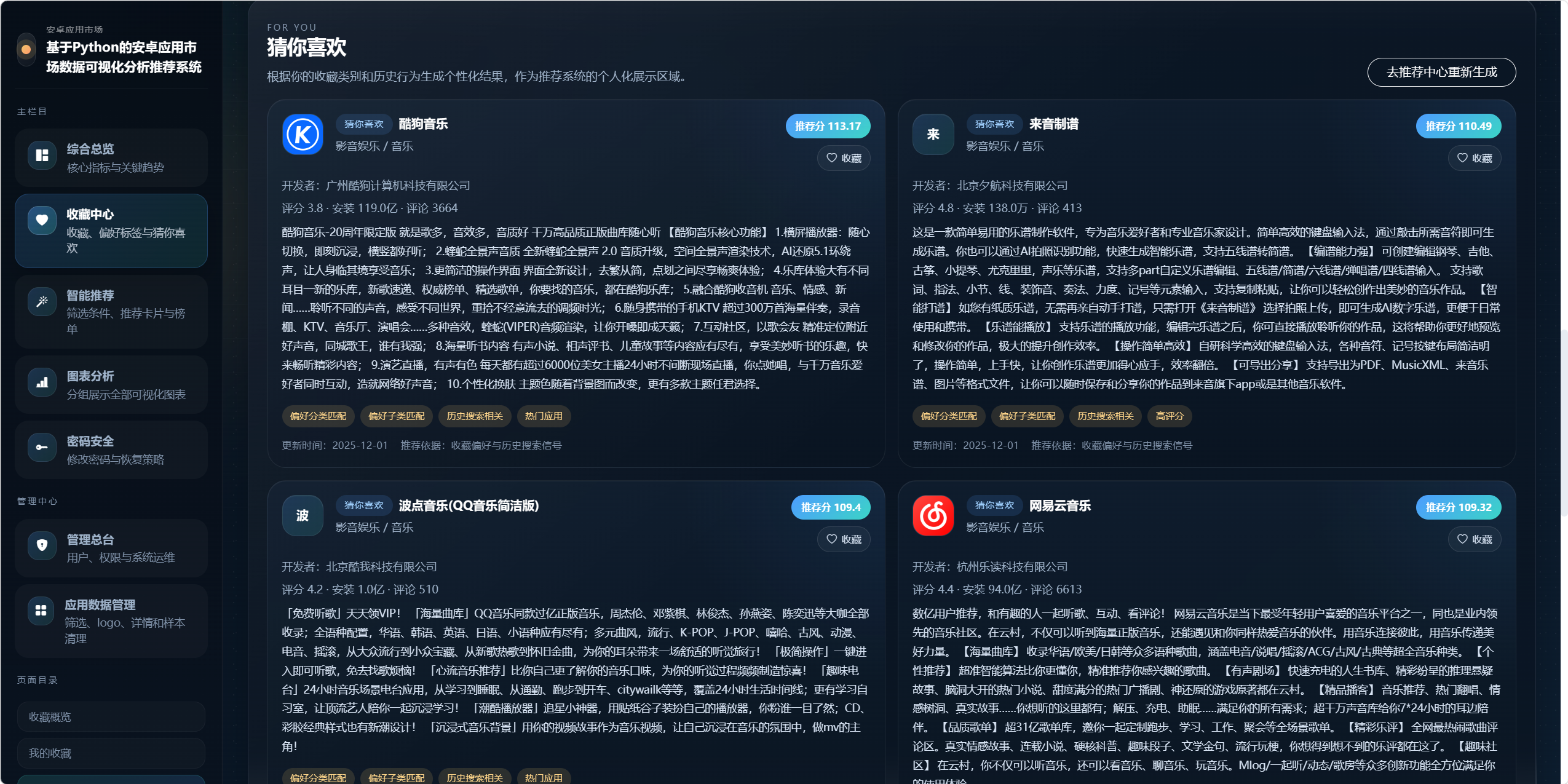The height and width of the screenshot is (784, 1568).
Task: Toggle 收藏 favorite on 来音制谱 card
Action: click(x=1474, y=158)
